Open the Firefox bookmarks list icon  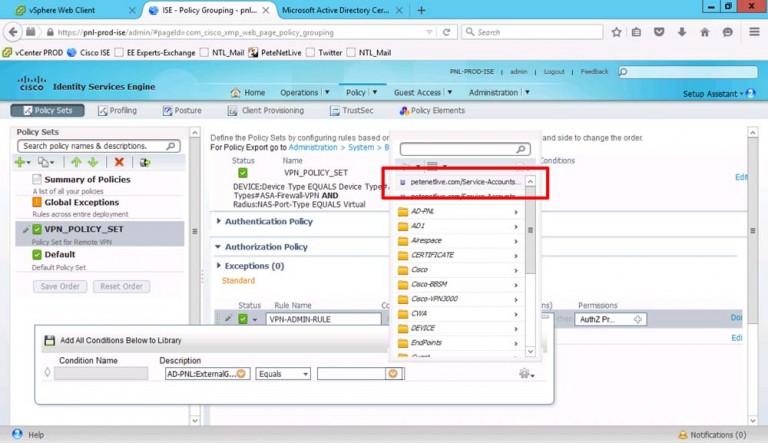[x=636, y=32]
